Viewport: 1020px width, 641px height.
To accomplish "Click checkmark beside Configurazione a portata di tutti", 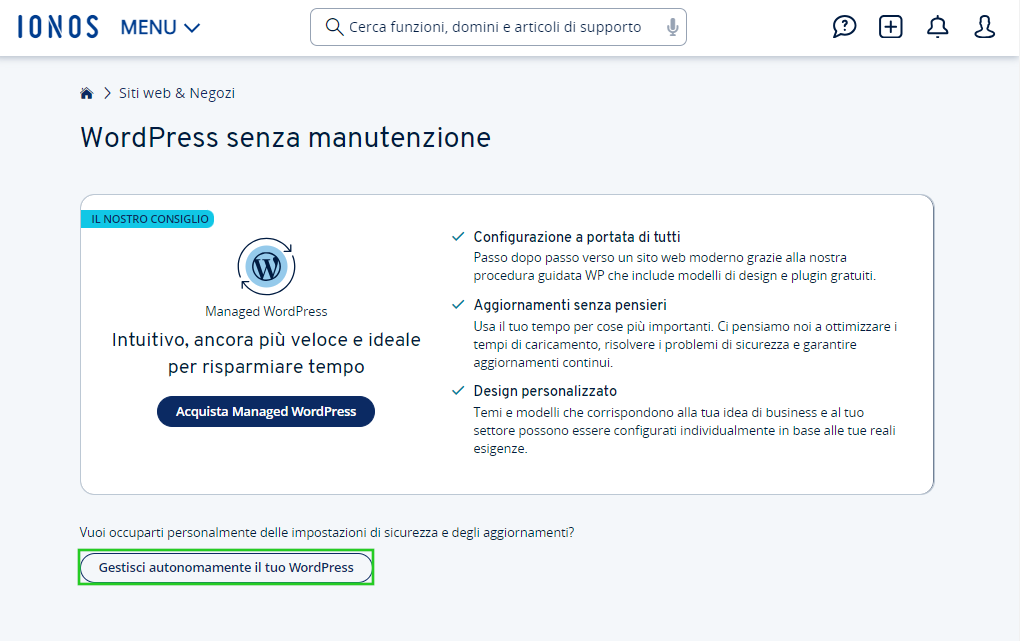I will pos(458,236).
